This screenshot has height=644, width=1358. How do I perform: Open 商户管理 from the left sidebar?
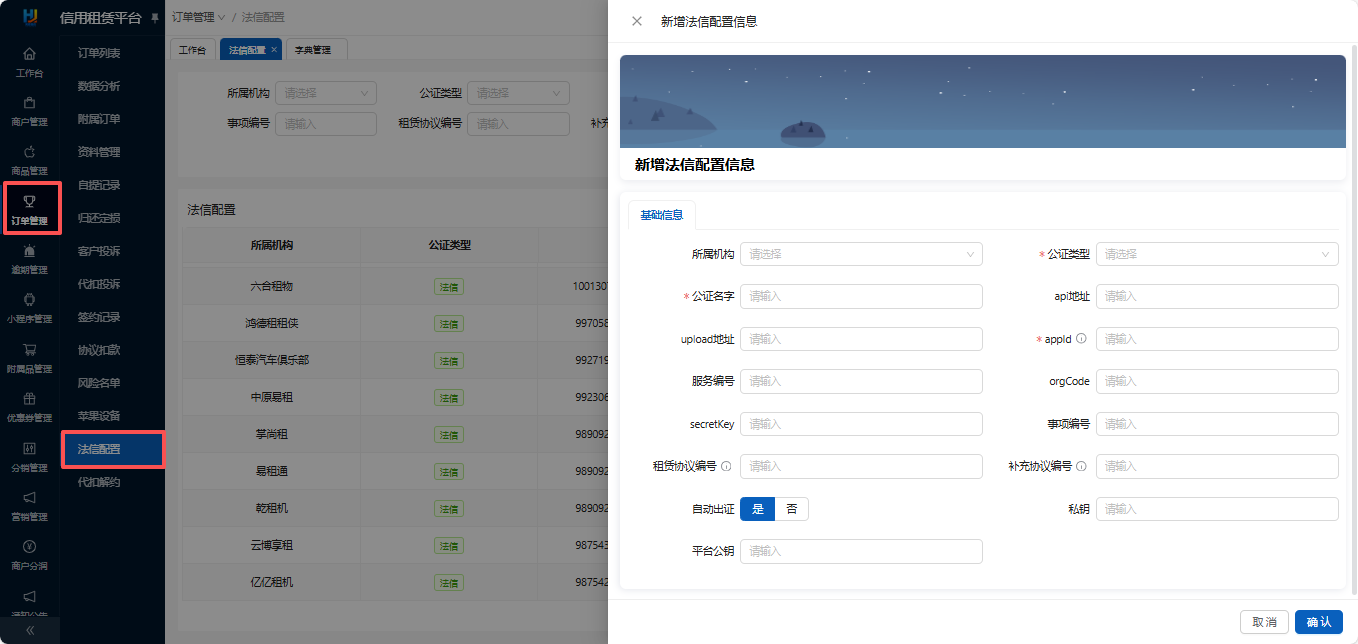tap(29, 103)
